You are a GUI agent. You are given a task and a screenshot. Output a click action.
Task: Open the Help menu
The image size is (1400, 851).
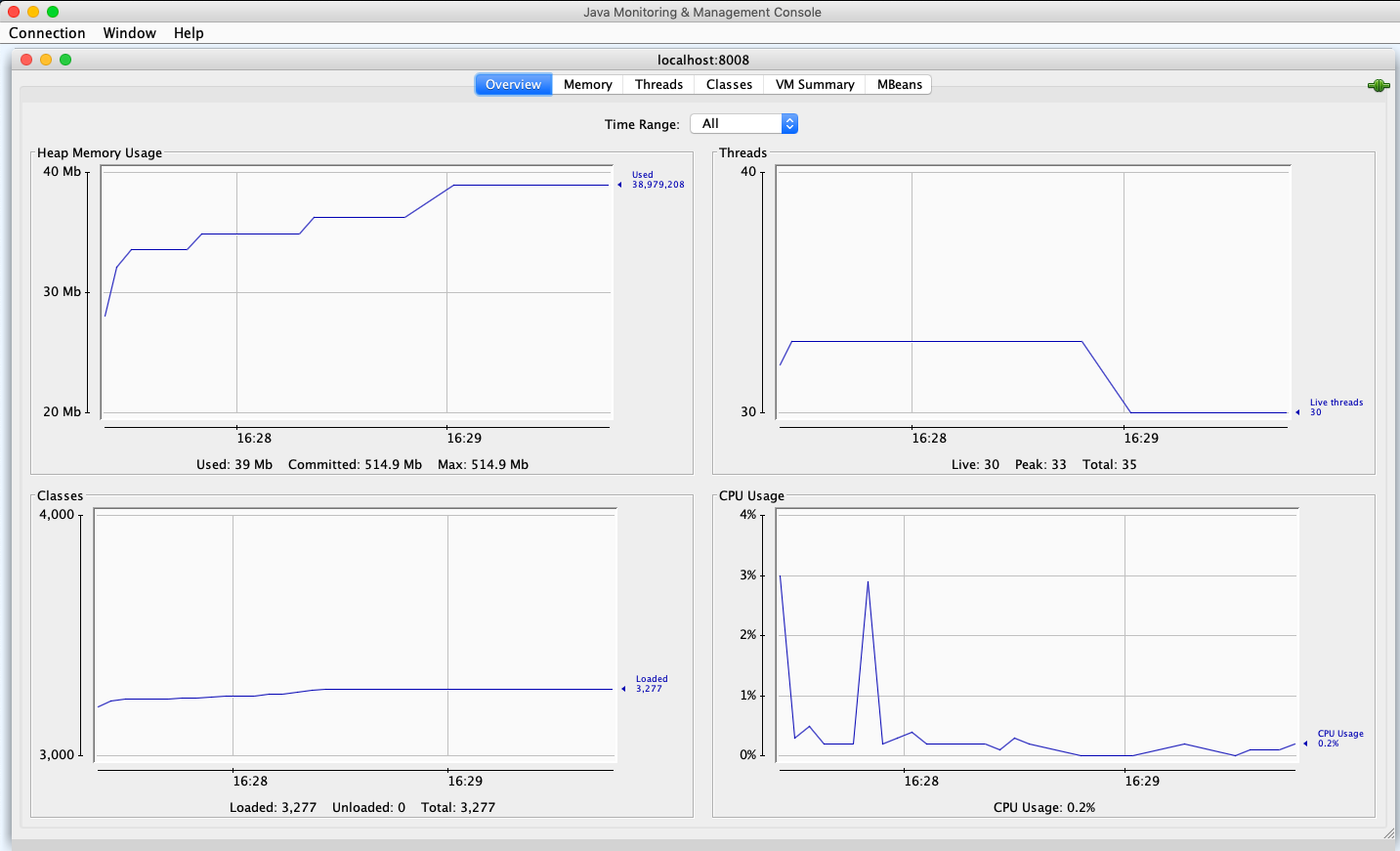point(189,33)
